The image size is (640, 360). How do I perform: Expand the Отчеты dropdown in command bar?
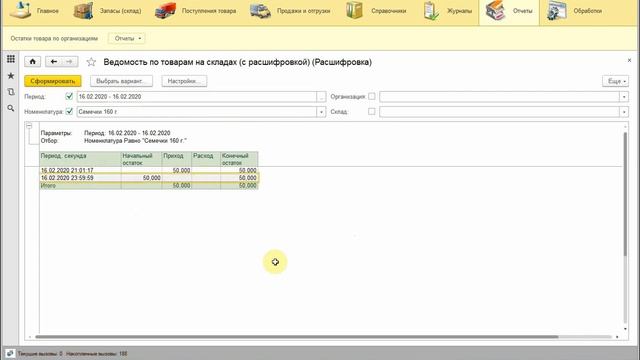point(127,38)
